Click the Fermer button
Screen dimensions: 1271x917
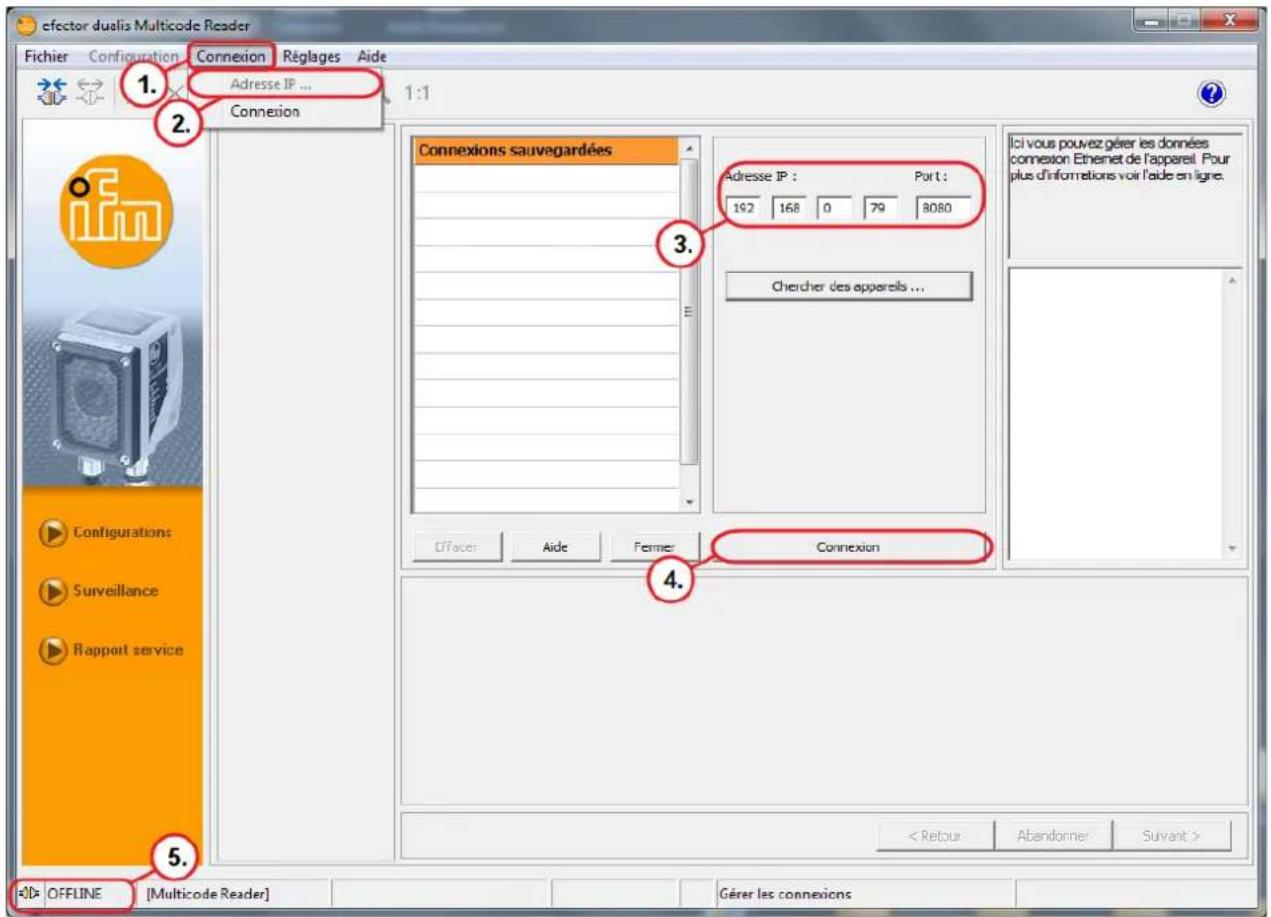(654, 547)
